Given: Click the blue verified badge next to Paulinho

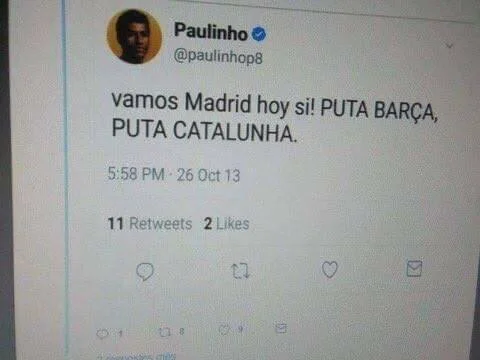Looking at the screenshot, I should pyautogui.click(x=259, y=34).
